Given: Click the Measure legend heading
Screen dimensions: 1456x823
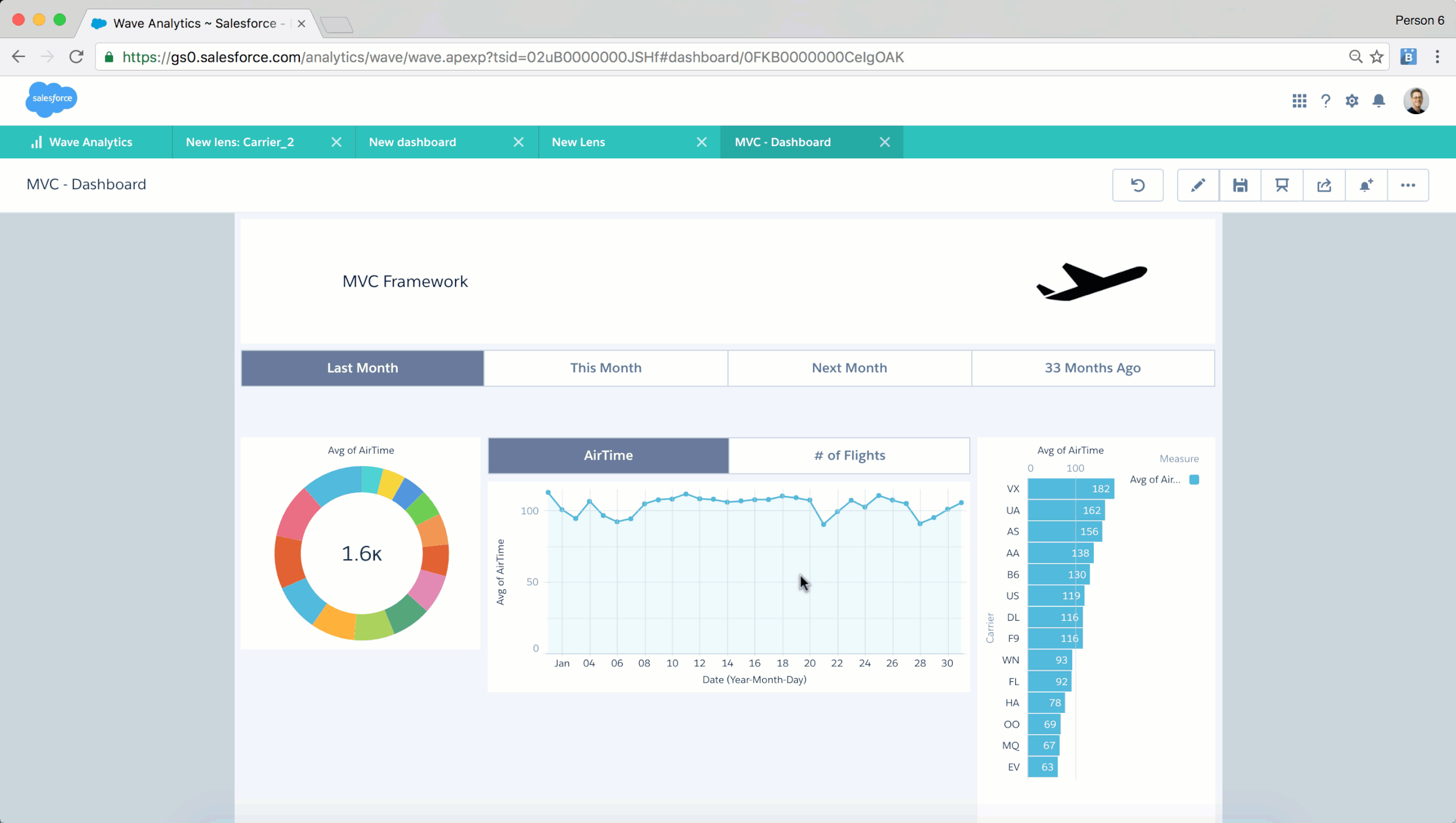Looking at the screenshot, I should coord(1179,459).
